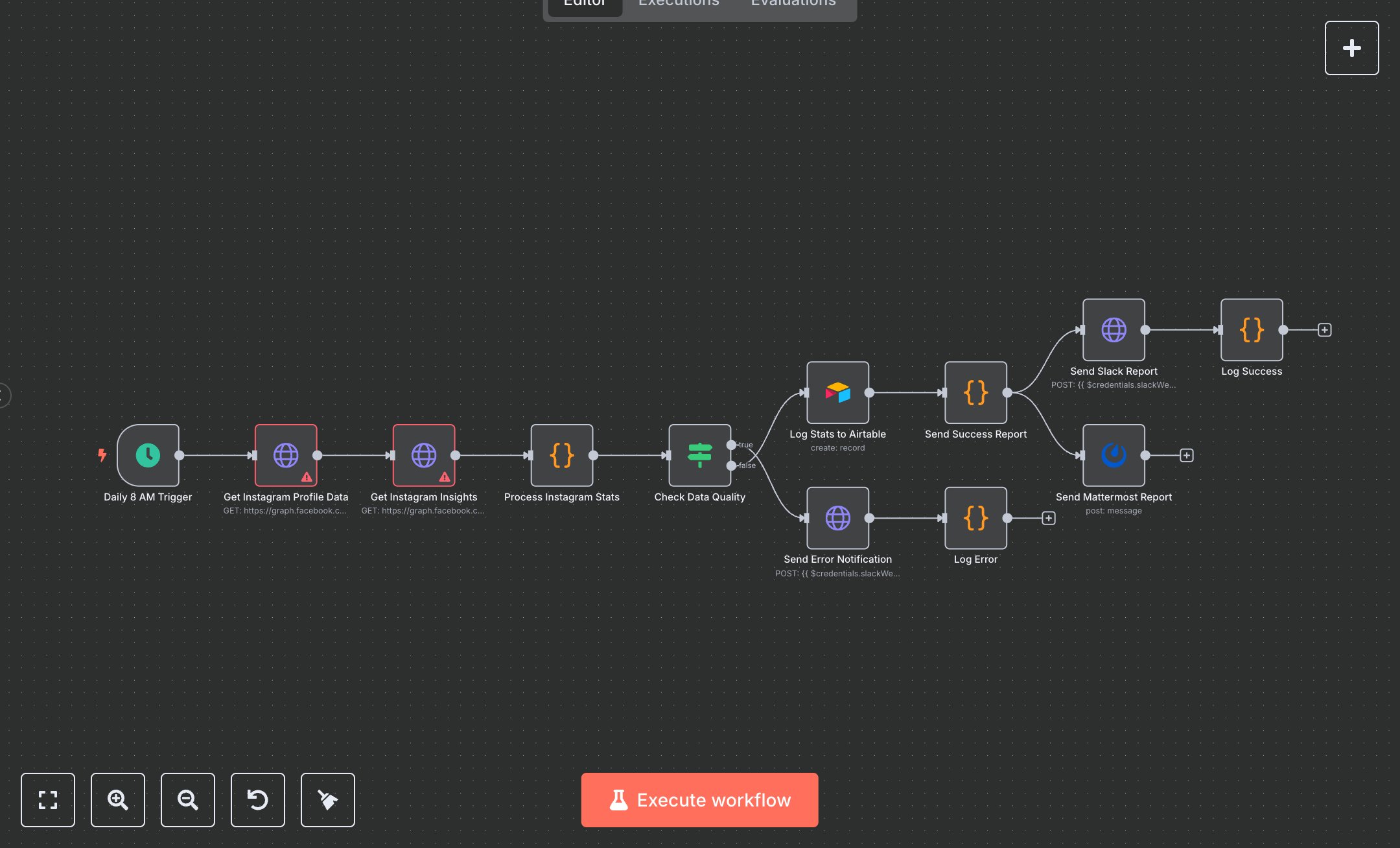Select the Send Slack Report node
The width and height of the screenshot is (1400, 848).
pyautogui.click(x=1114, y=329)
